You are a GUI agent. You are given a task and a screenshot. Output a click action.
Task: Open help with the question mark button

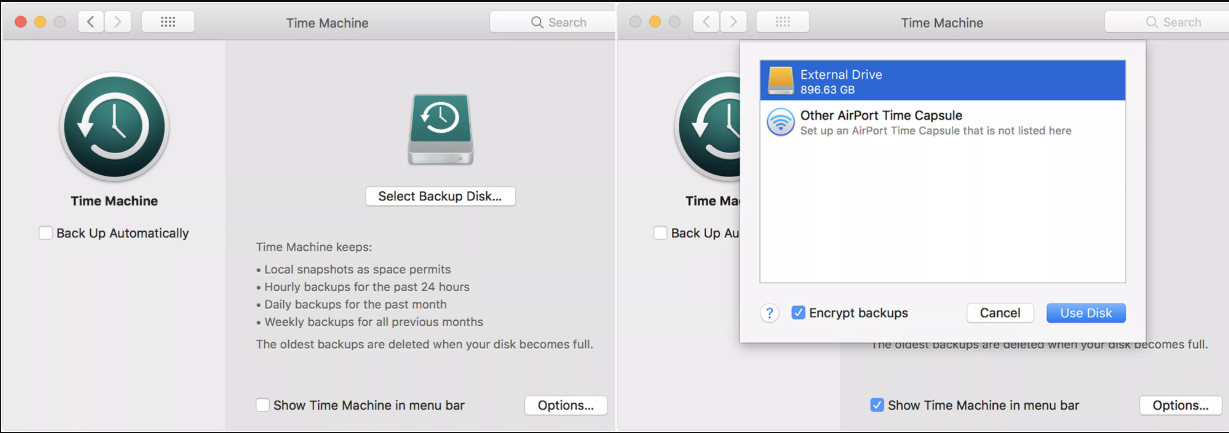coord(770,313)
